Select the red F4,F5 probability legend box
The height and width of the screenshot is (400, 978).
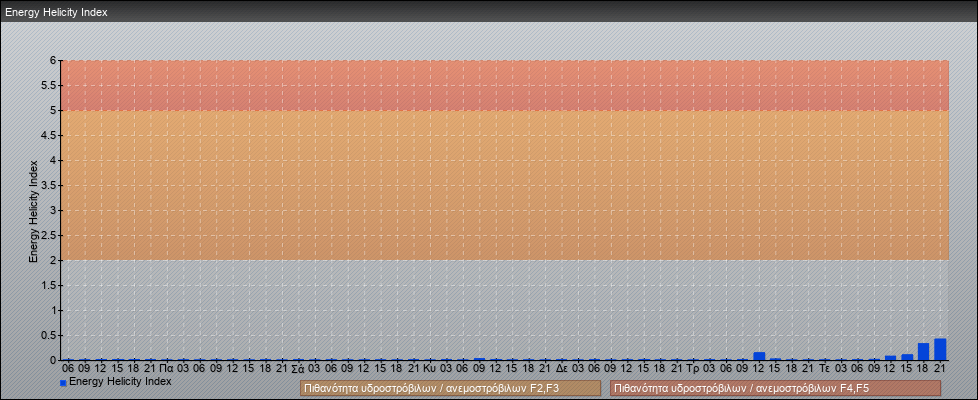[775, 388]
